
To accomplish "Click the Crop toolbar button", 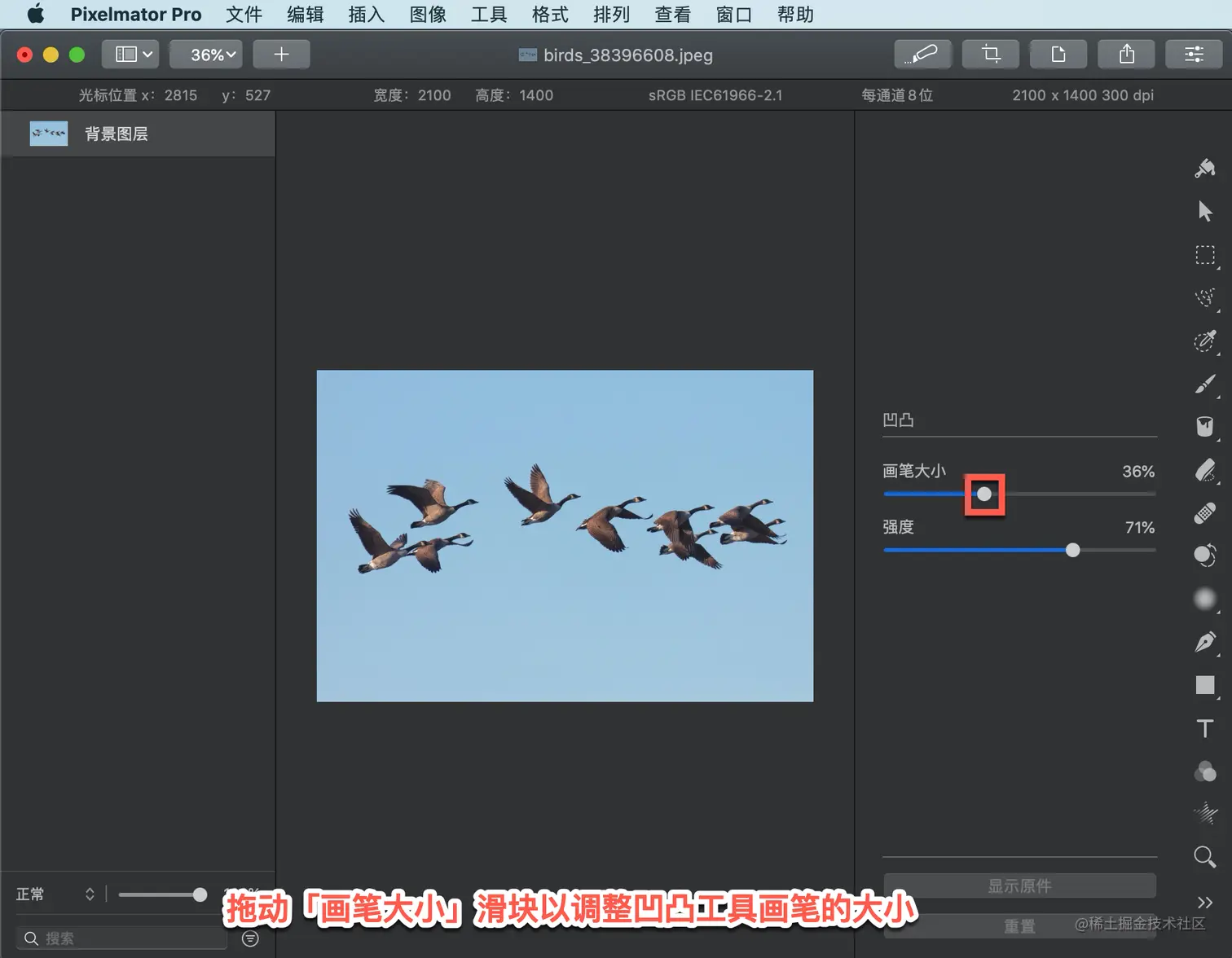I will pos(991,55).
